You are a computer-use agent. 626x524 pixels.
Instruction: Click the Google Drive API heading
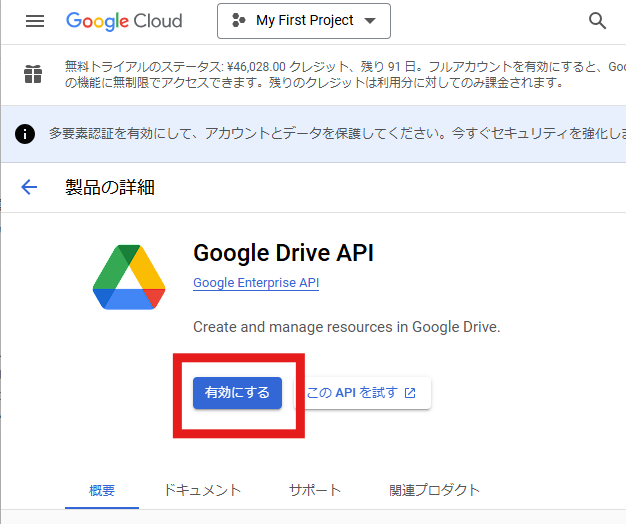coord(283,253)
